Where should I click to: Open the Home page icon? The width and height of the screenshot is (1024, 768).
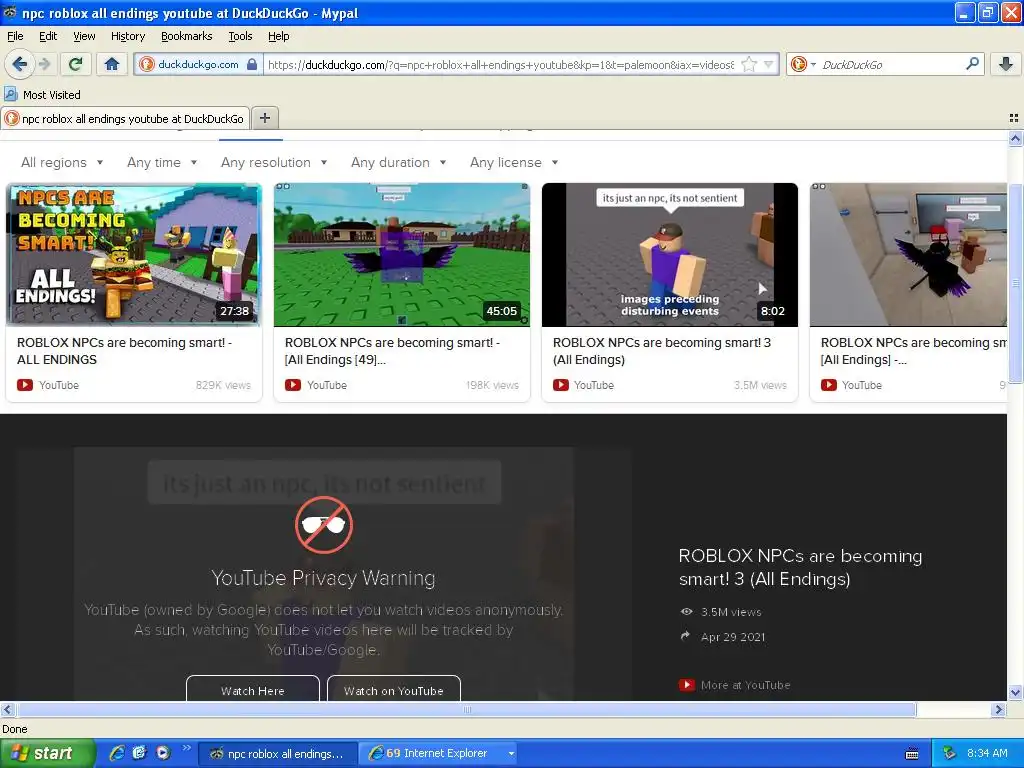[112, 64]
